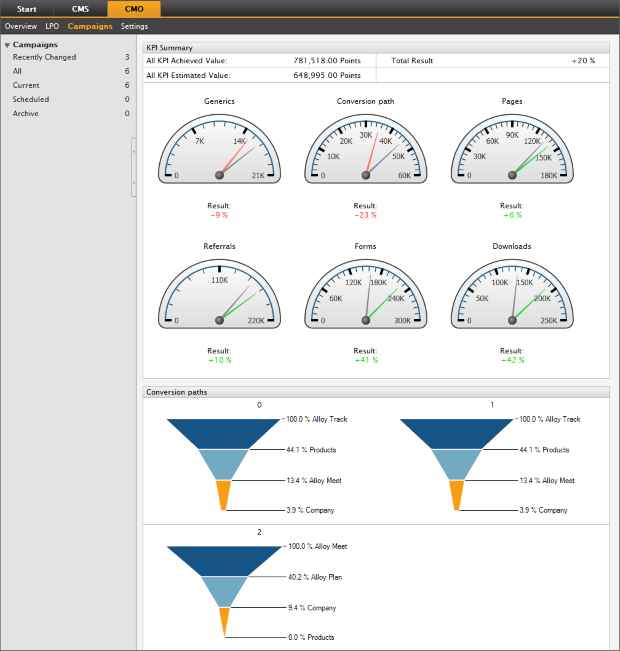Viewport: 620px width, 651px height.
Task: Open the Archive campaigns item
Action: pyautogui.click(x=26, y=113)
